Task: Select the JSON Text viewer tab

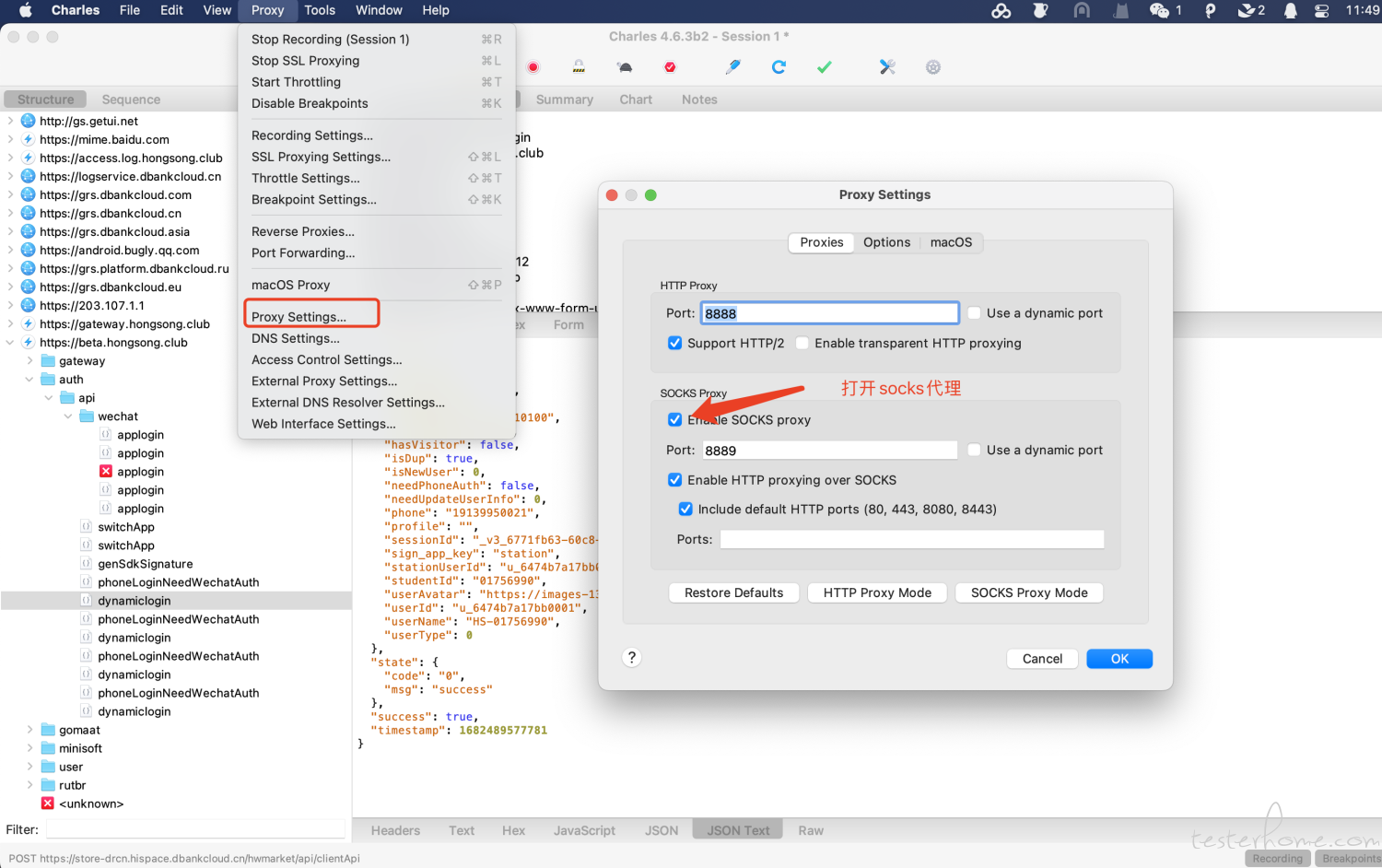Action: click(x=738, y=830)
